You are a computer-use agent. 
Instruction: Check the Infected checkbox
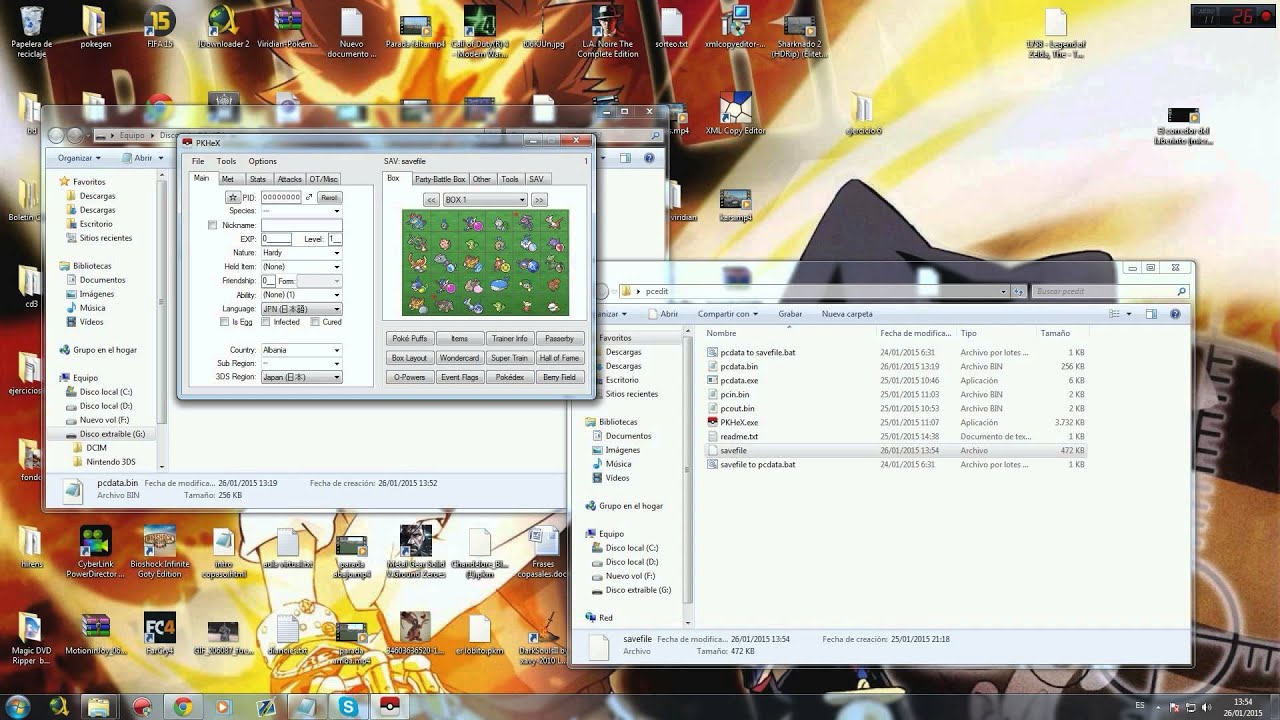(x=266, y=322)
